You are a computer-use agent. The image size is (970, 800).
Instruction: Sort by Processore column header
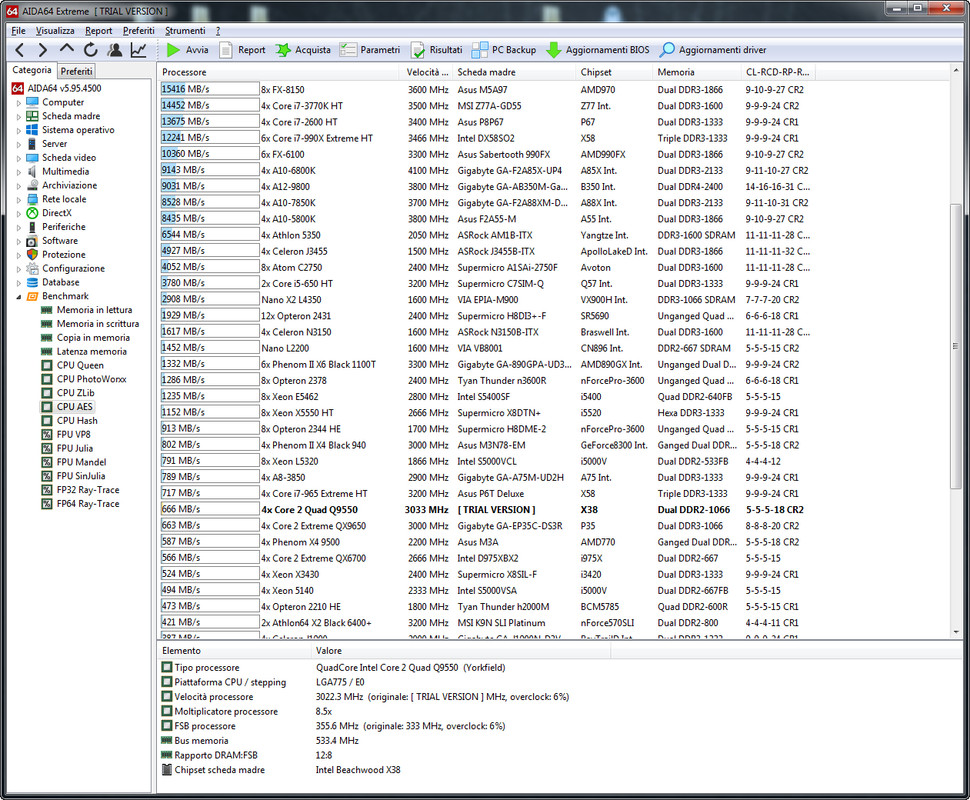(279, 72)
